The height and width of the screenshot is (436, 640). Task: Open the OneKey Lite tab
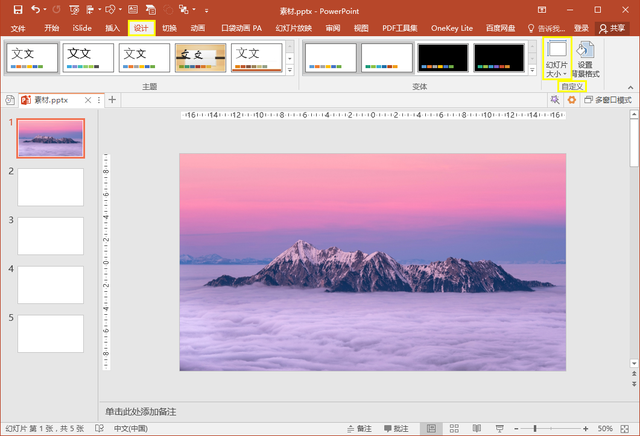(x=452, y=28)
